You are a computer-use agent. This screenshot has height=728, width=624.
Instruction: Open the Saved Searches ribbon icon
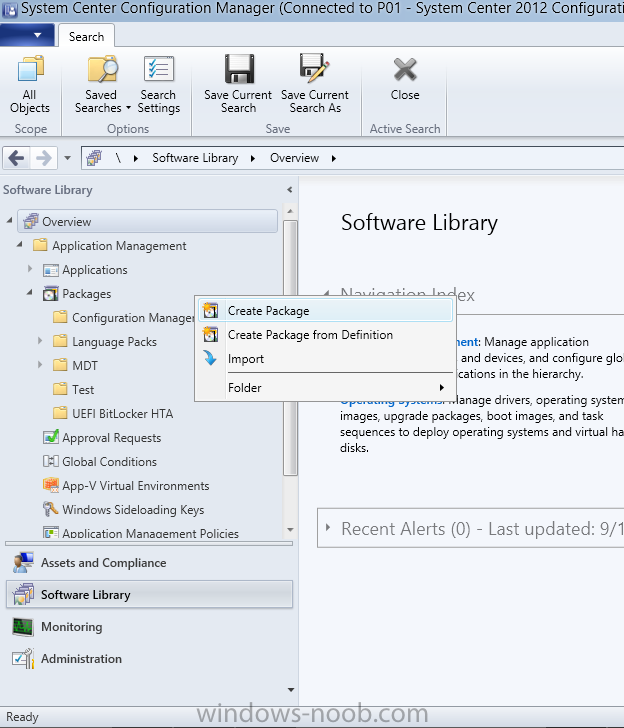click(x=103, y=69)
